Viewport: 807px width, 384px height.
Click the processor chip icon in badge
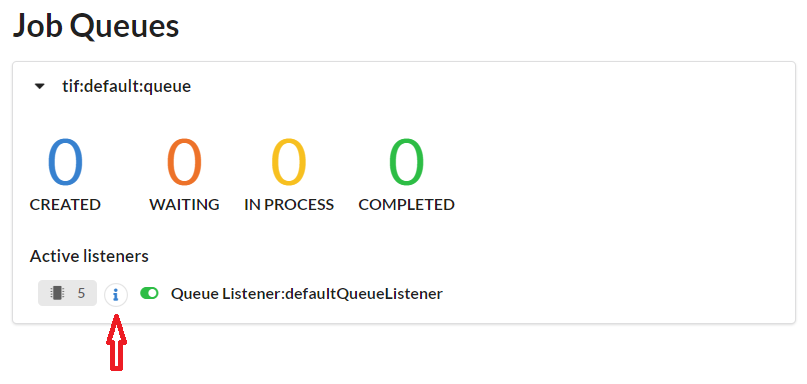(56, 293)
